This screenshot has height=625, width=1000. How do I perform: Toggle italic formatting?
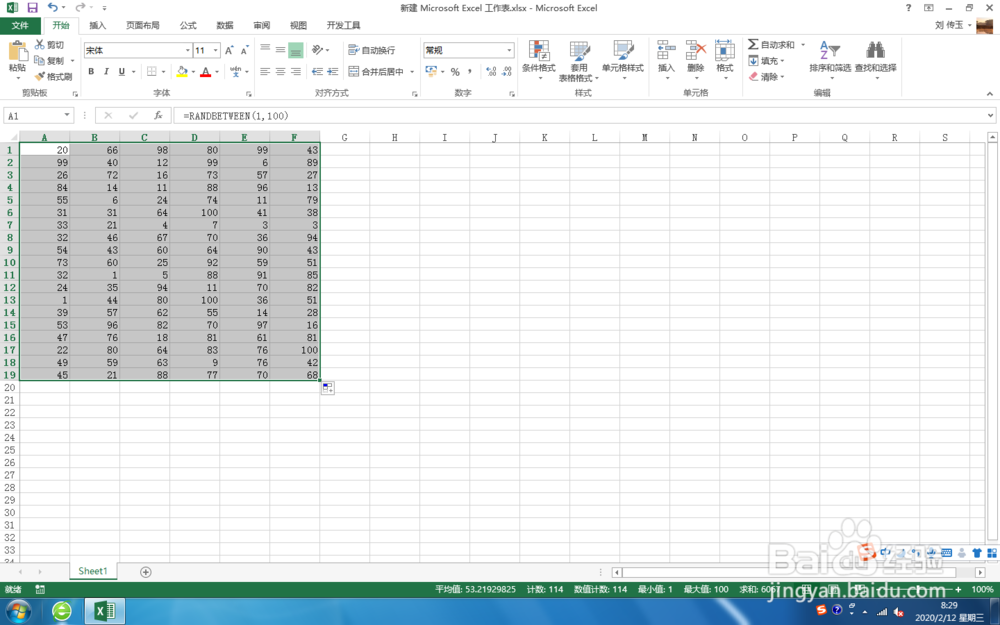[106, 71]
